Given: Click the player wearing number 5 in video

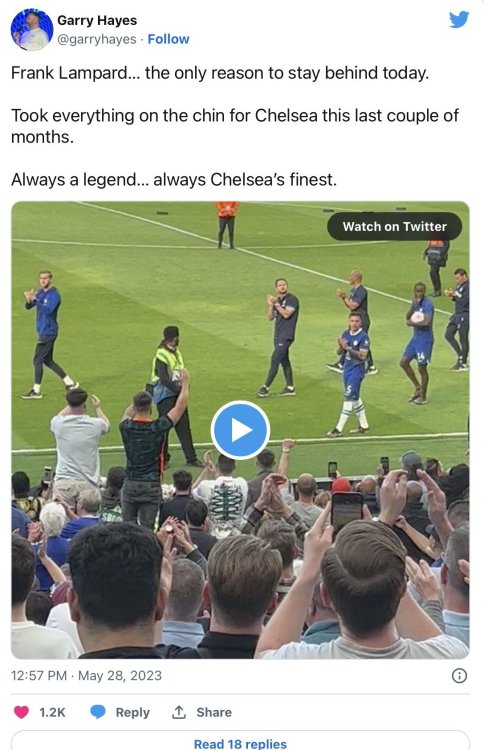Looking at the screenshot, I should tap(352, 374).
